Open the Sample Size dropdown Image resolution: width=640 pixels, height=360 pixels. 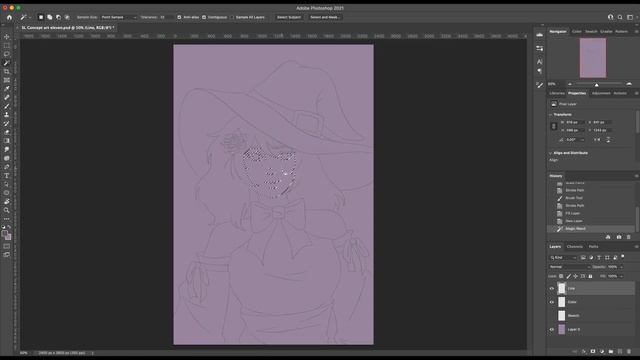119,17
